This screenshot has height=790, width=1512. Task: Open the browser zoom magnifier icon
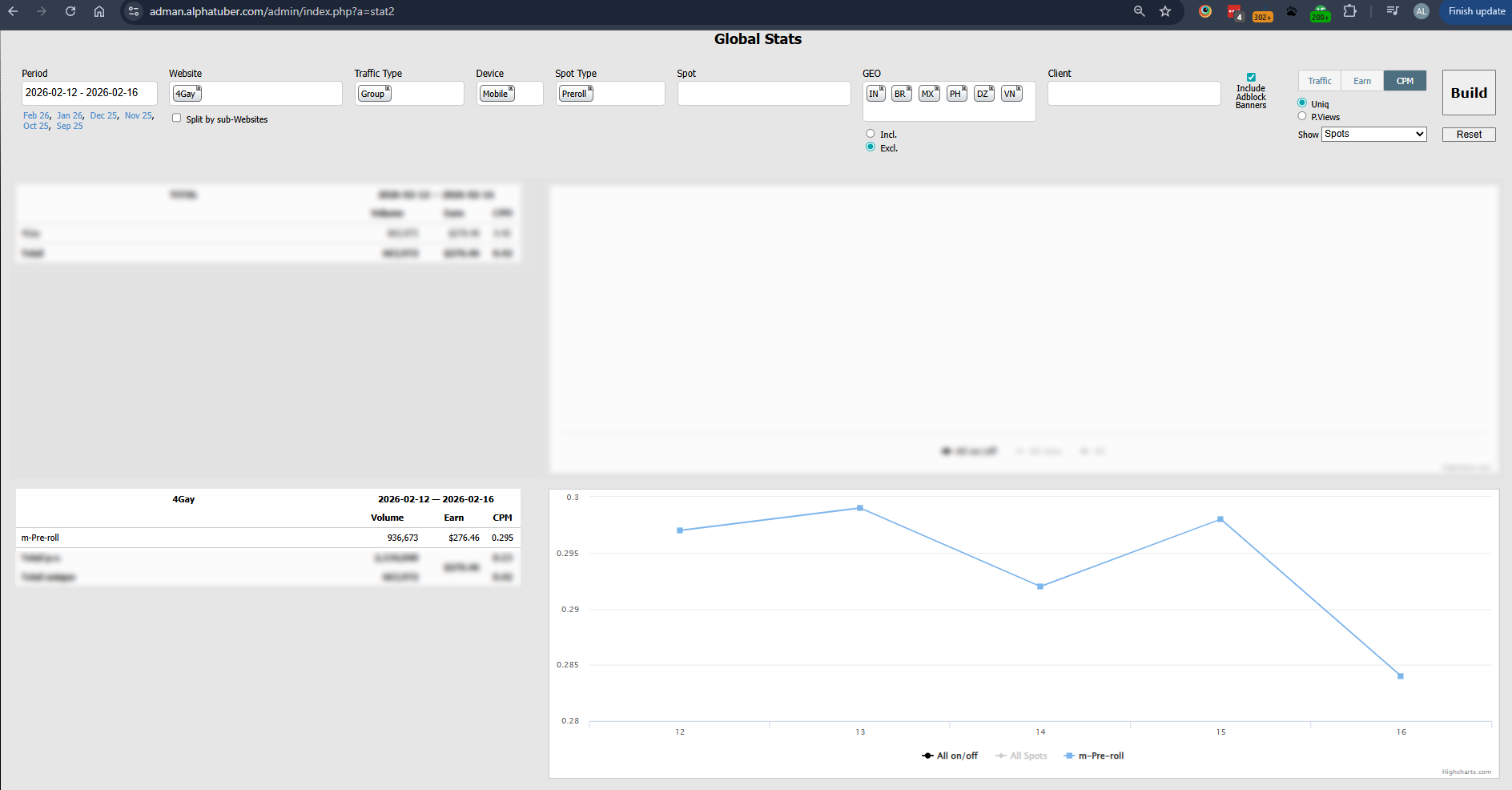1139,11
